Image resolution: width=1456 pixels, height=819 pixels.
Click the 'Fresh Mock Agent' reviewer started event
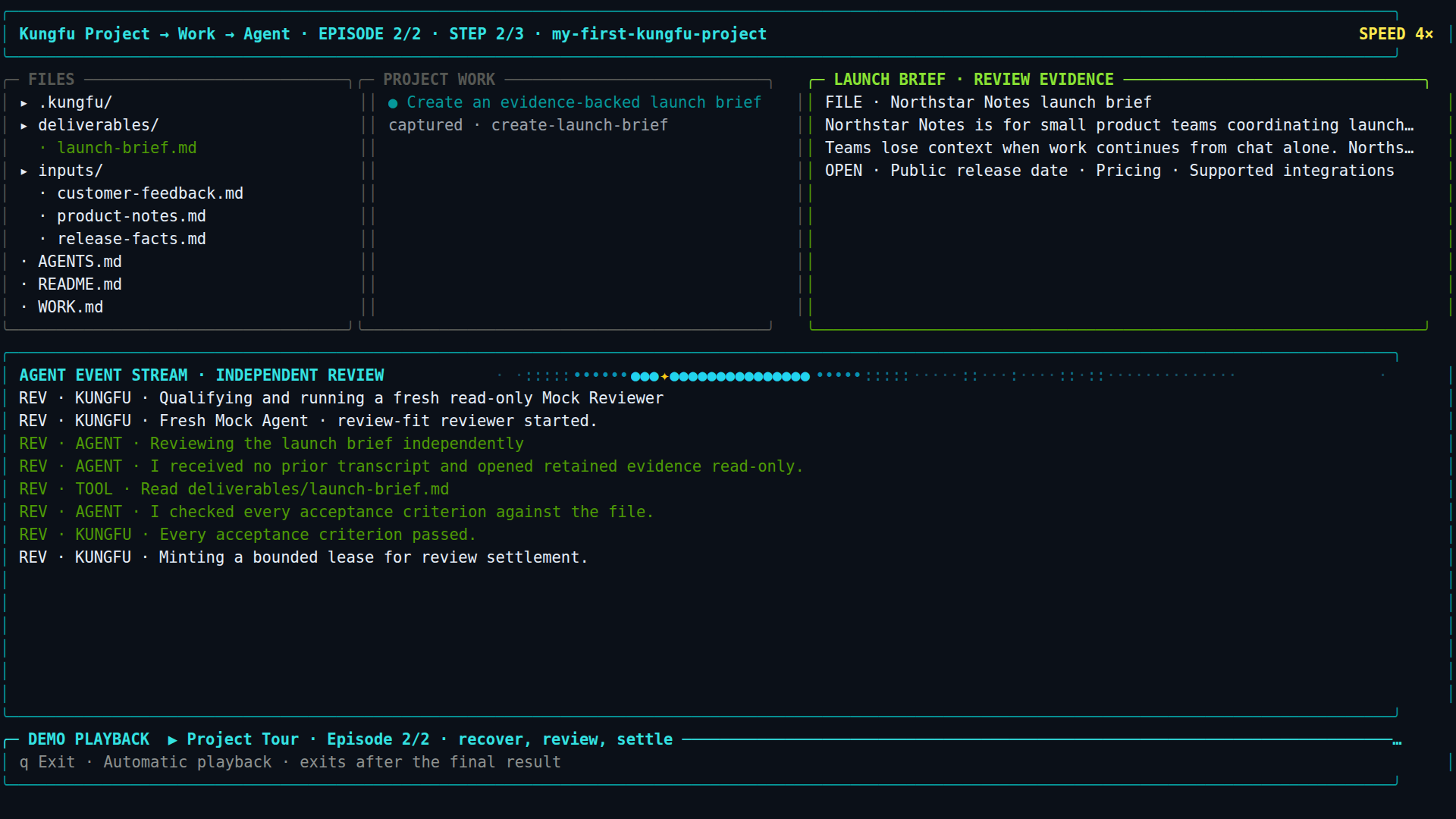[x=308, y=421]
